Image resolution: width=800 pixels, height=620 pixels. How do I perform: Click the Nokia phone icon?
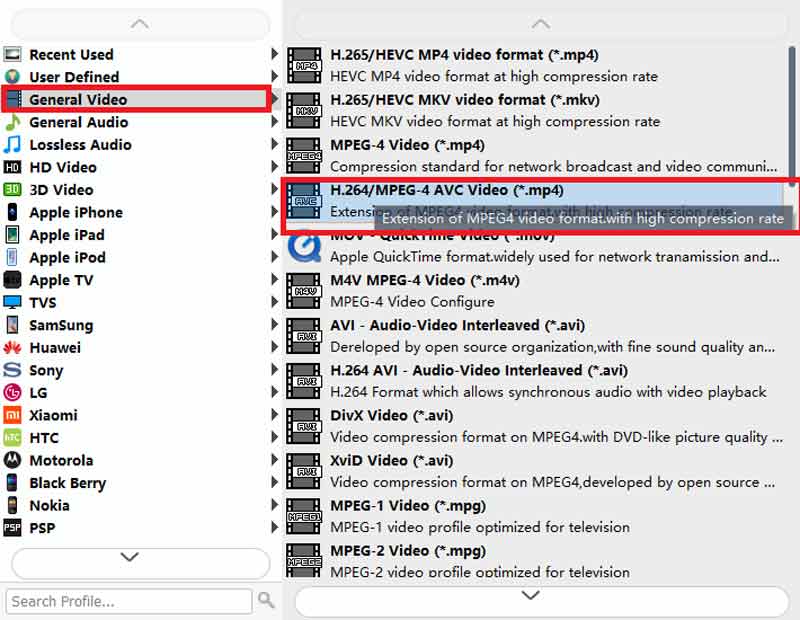pyautogui.click(x=12, y=505)
